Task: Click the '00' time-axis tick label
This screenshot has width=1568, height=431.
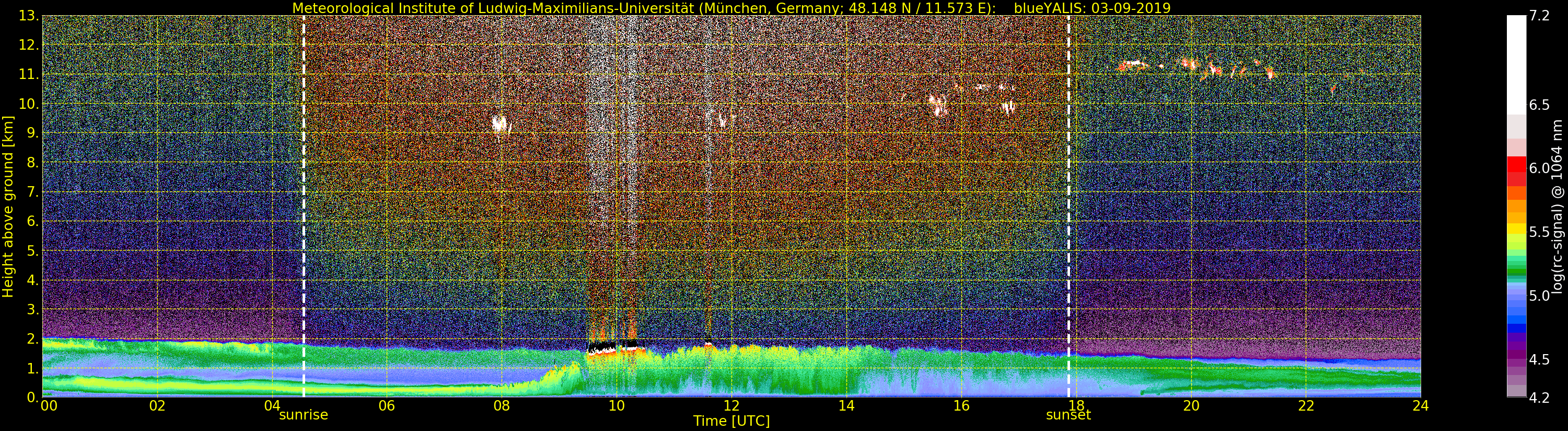Action: click(49, 405)
